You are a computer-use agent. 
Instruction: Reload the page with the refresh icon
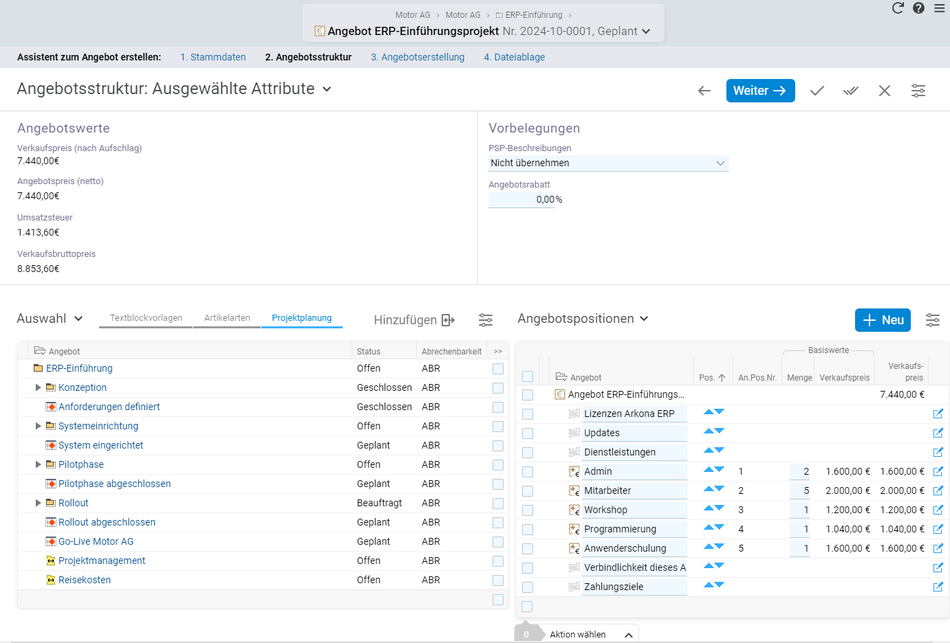pyautogui.click(x=898, y=8)
